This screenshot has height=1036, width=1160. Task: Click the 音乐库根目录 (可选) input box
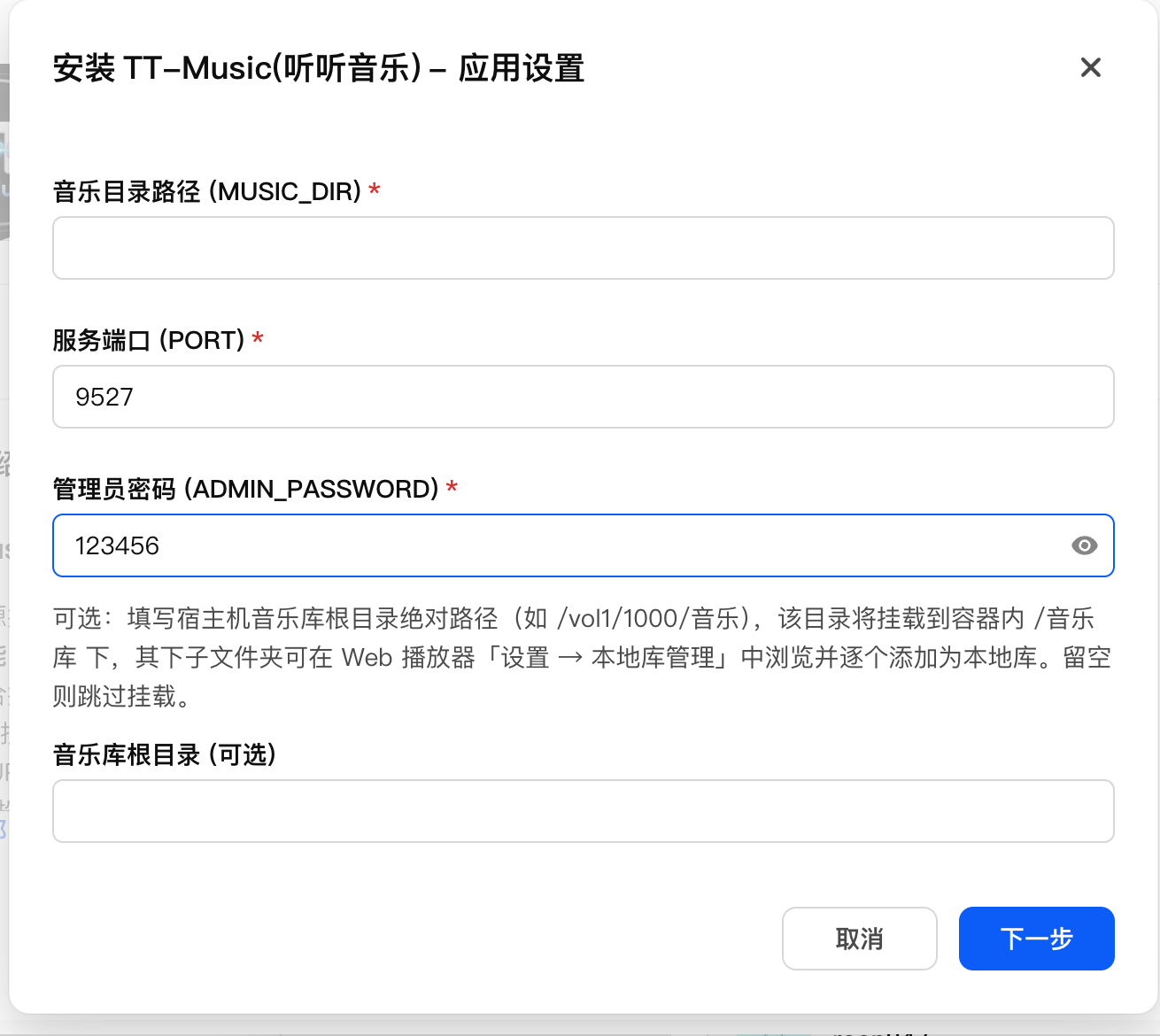click(584, 811)
